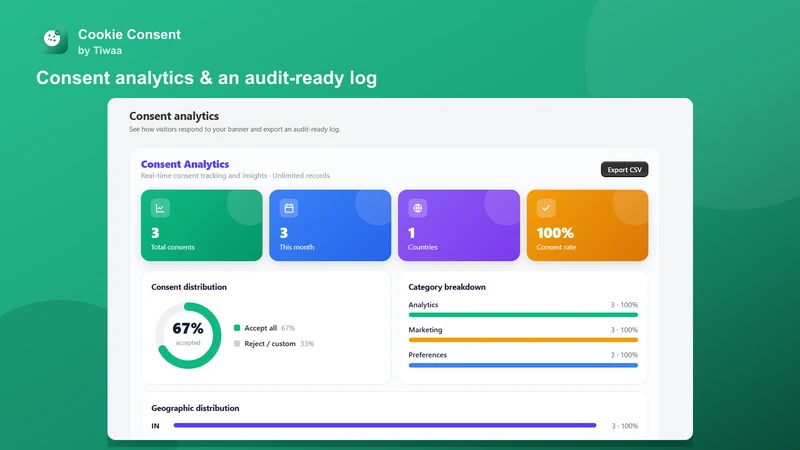Click the 'Geographic distribution' heading
Screen dimensions: 800x450
pyautogui.click(x=195, y=408)
